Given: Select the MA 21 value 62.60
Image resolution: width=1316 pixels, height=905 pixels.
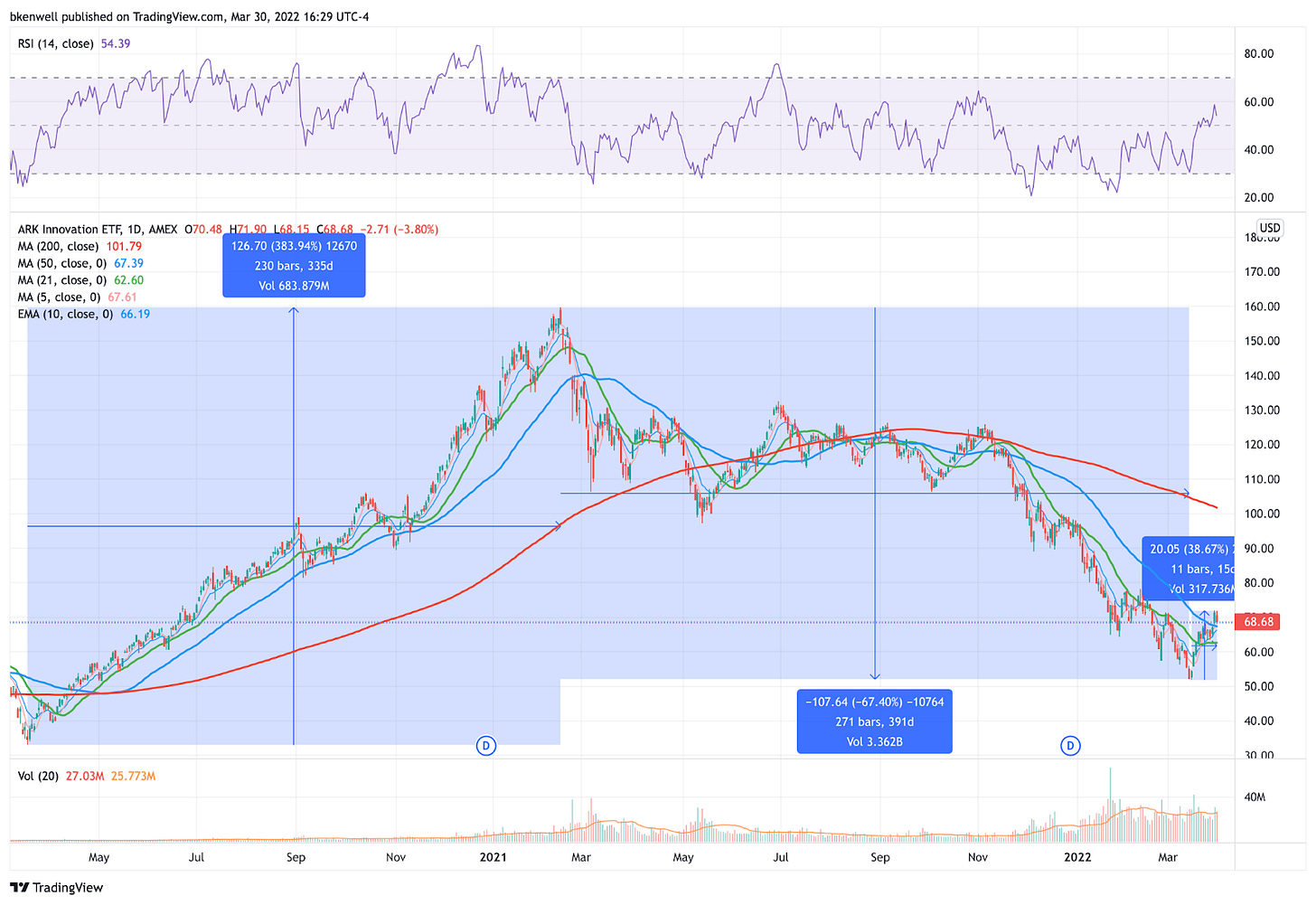Looking at the screenshot, I should pyautogui.click(x=128, y=280).
